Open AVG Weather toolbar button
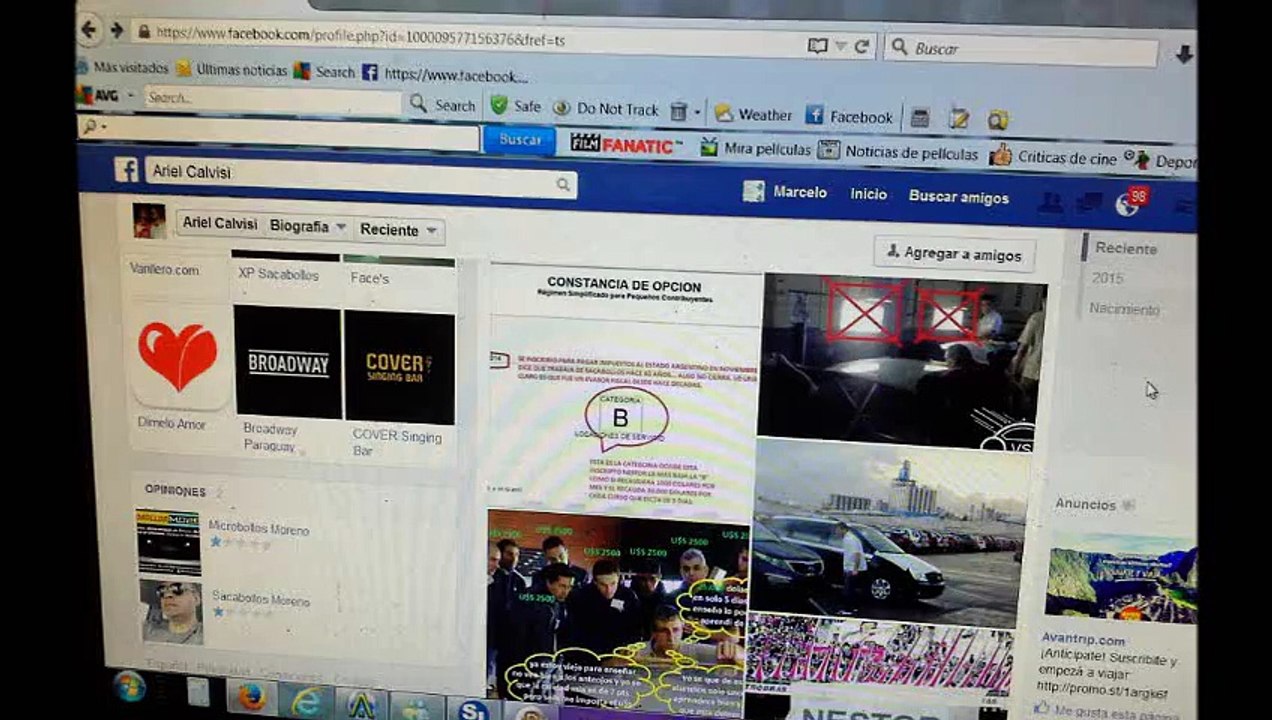 click(752, 114)
